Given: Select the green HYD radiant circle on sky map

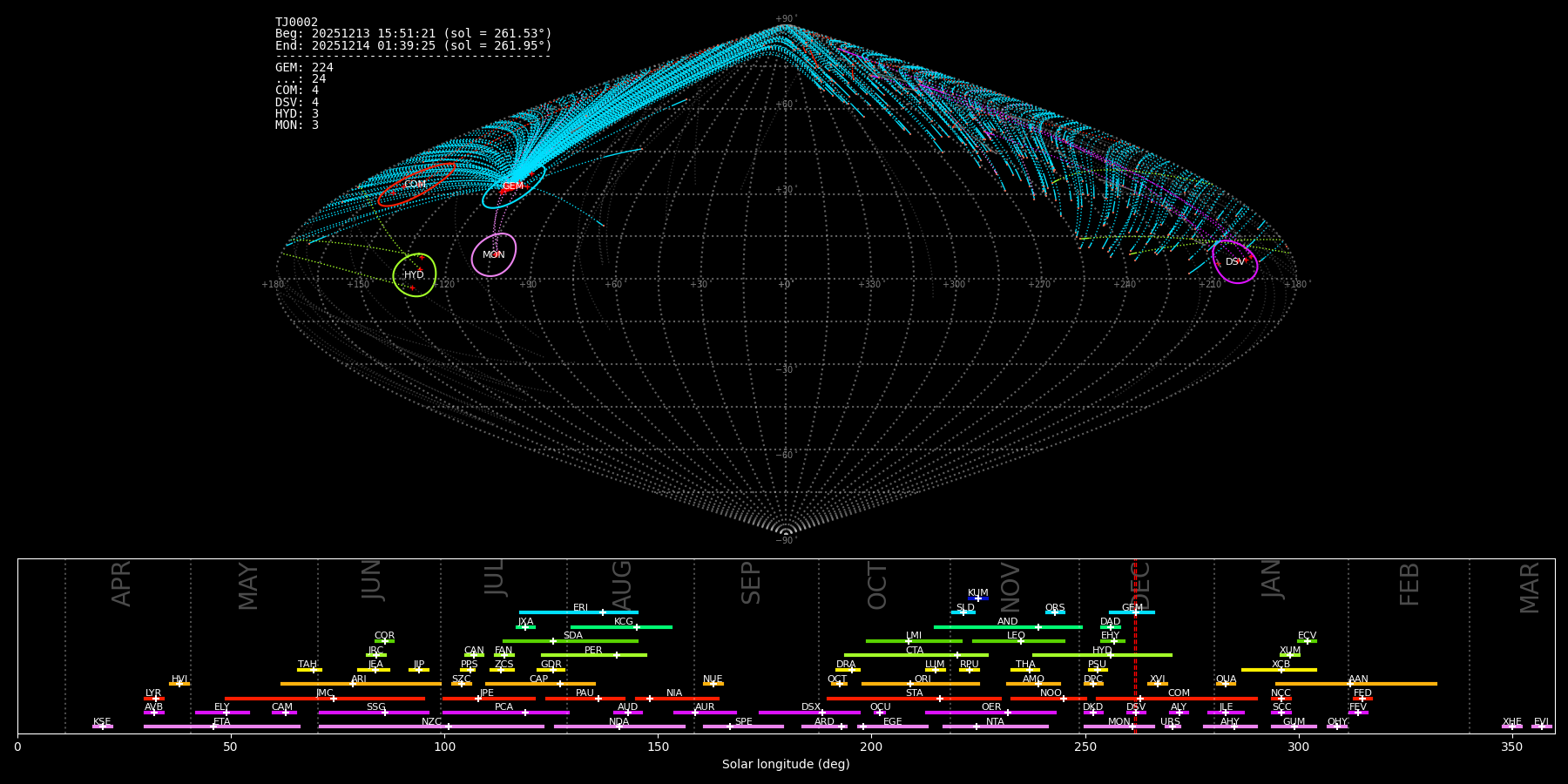Looking at the screenshot, I should (414, 275).
